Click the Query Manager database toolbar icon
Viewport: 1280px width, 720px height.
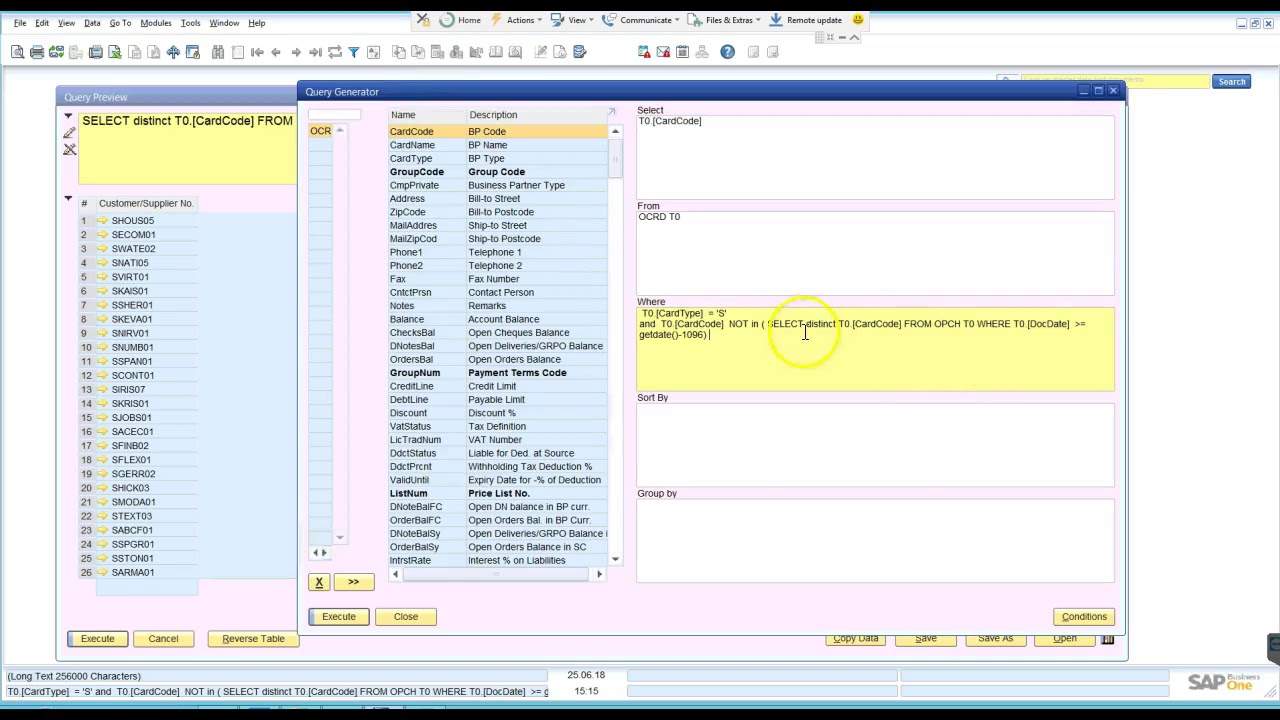[579, 52]
